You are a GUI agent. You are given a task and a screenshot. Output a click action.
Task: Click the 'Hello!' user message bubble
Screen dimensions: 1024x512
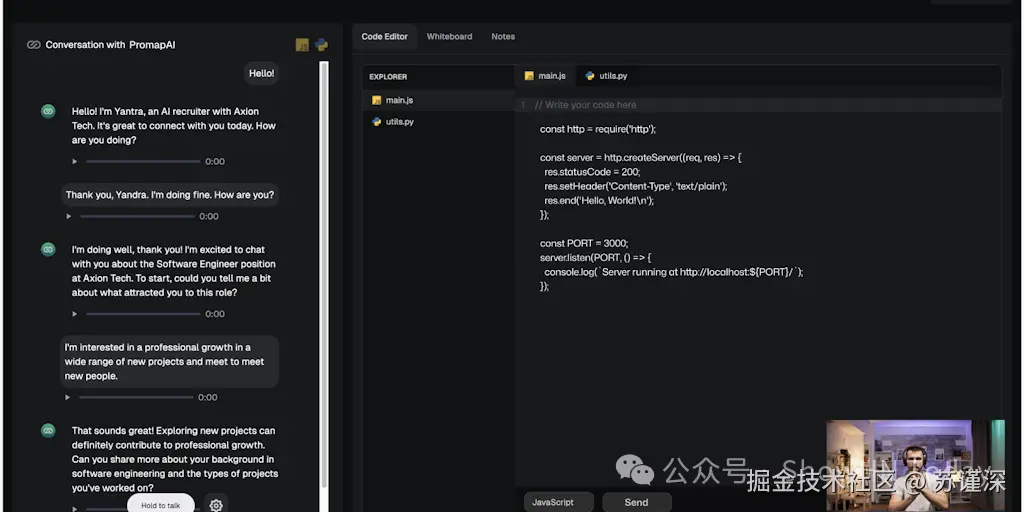tap(262, 74)
